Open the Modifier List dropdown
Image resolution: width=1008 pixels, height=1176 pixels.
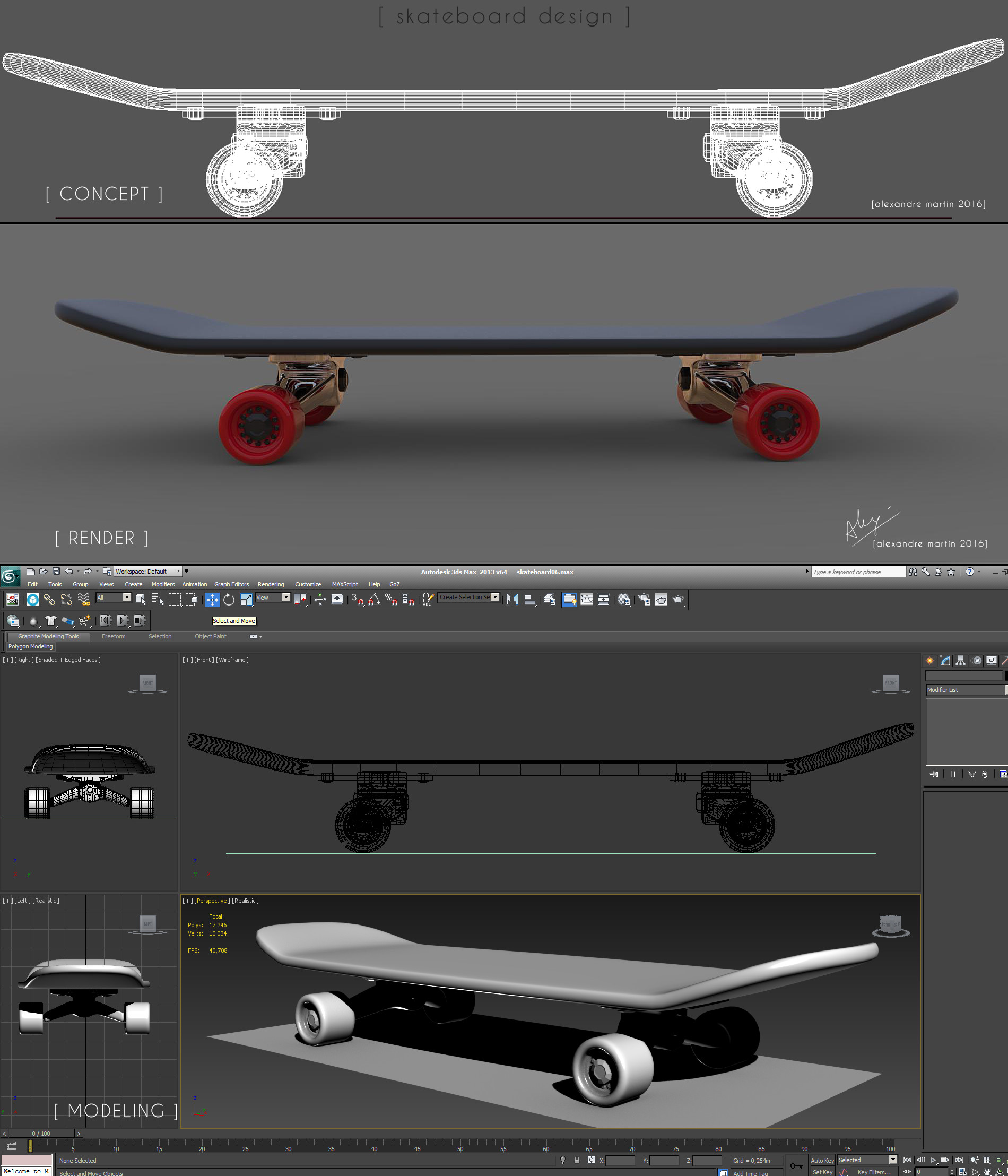964,690
